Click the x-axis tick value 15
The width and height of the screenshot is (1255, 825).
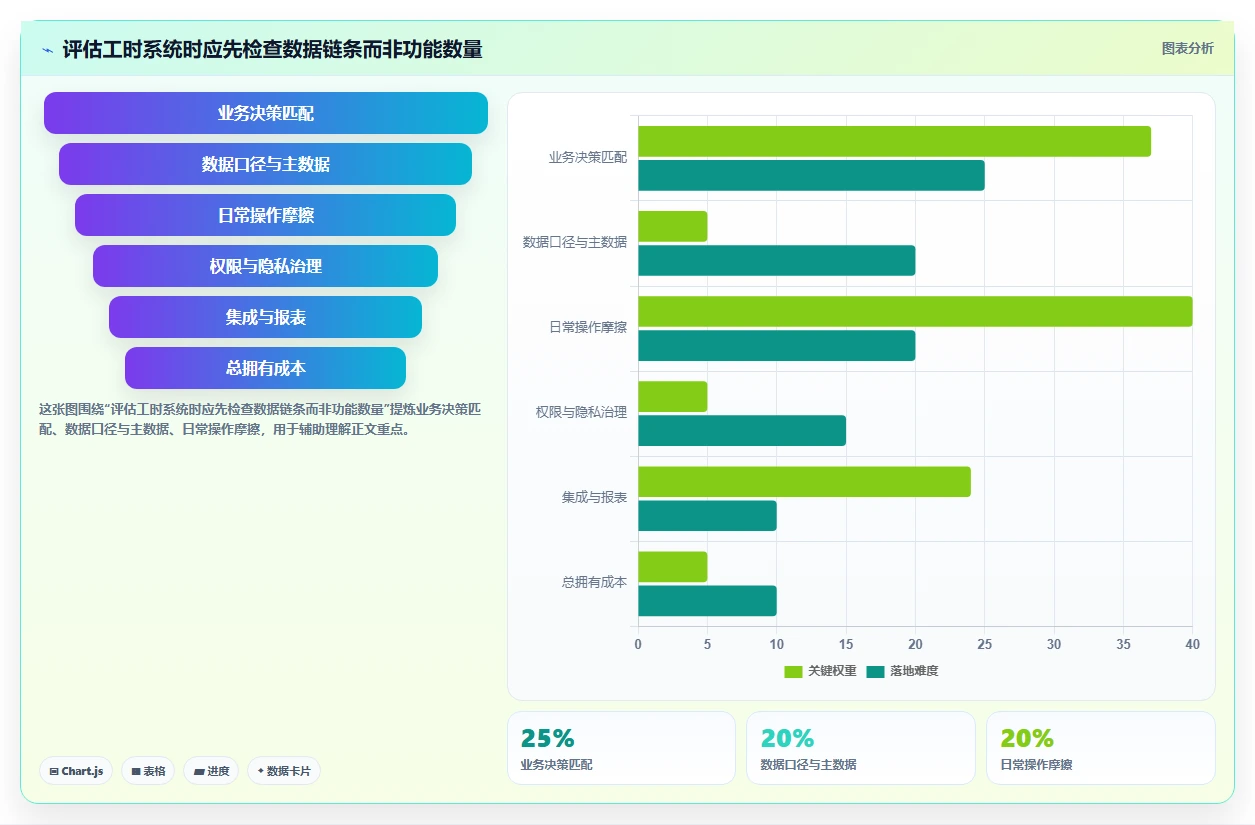[x=846, y=644]
